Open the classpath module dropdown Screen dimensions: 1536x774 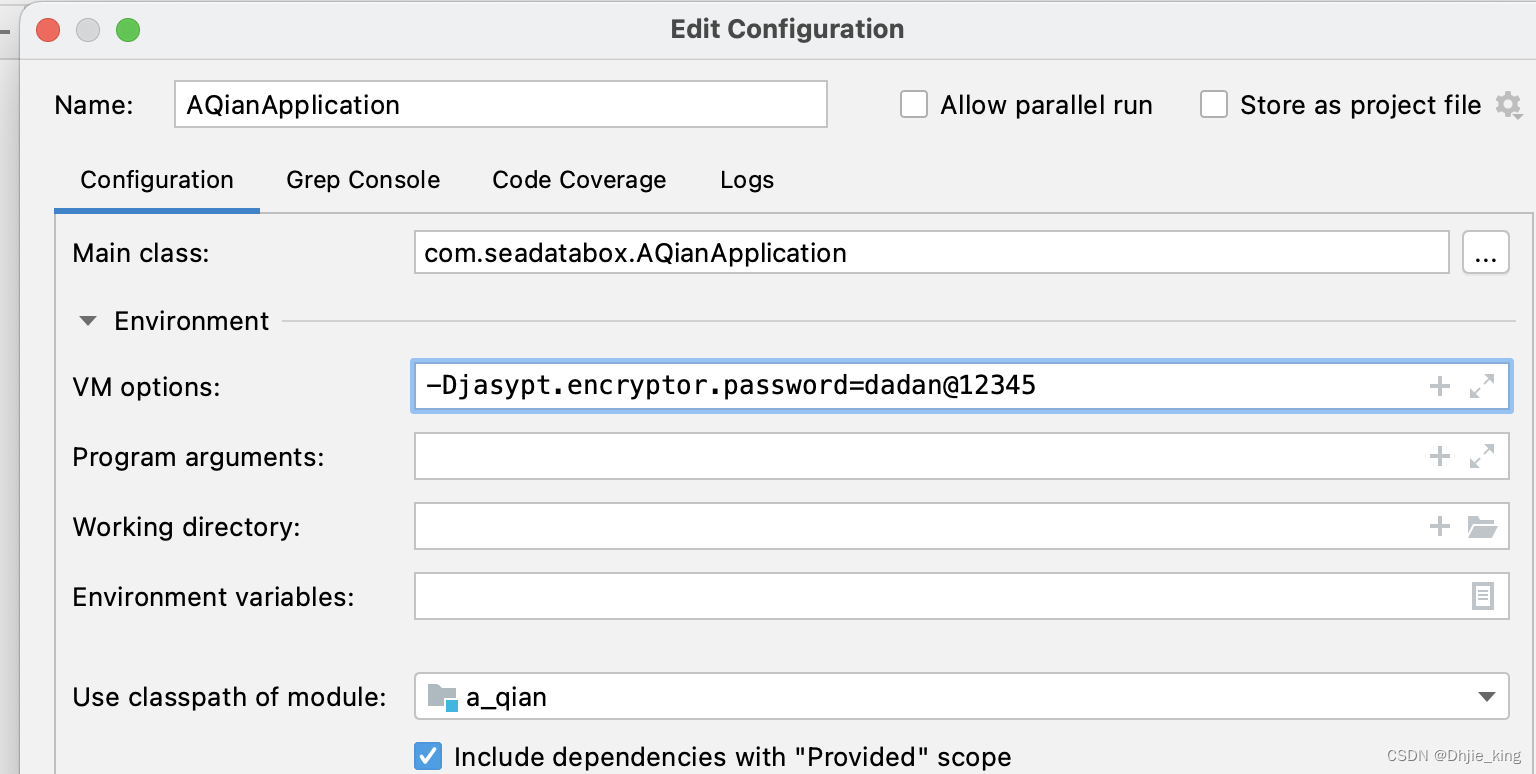coord(1486,697)
